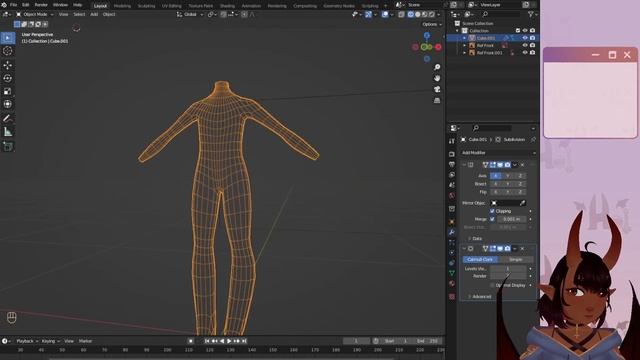The image size is (640, 360).
Task: Click the subdivision Render levels field
Action: click(x=508, y=276)
